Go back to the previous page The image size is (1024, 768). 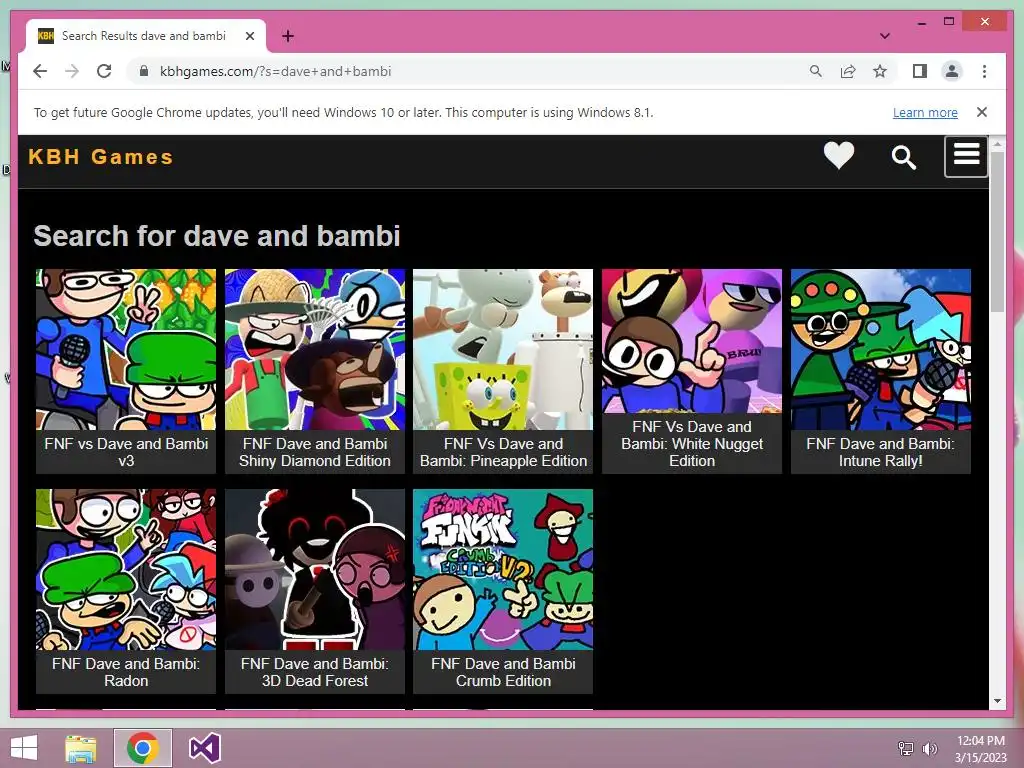[40, 71]
